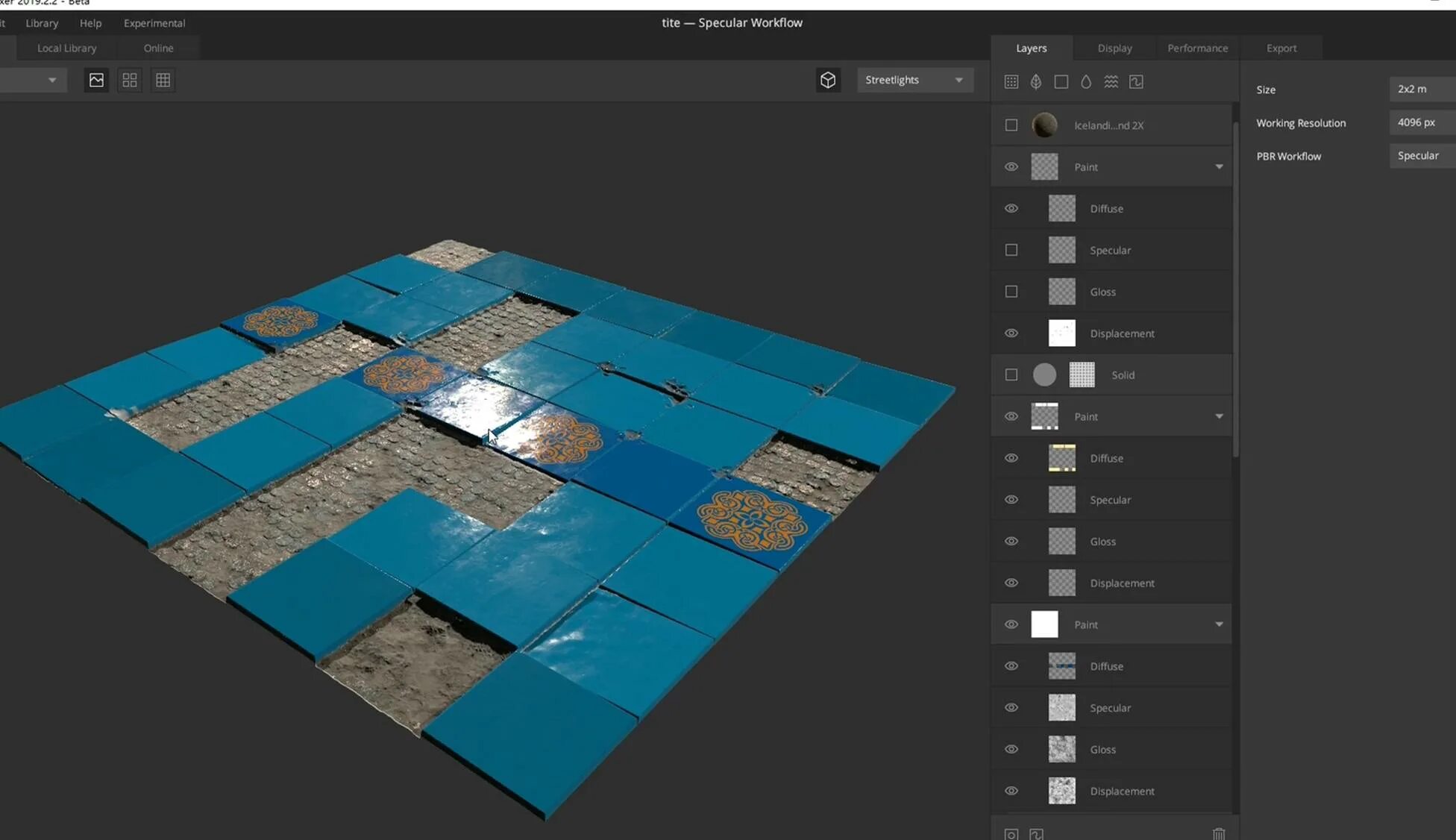Click the wavy-lines noise layer icon
1456x840 pixels.
1111,82
